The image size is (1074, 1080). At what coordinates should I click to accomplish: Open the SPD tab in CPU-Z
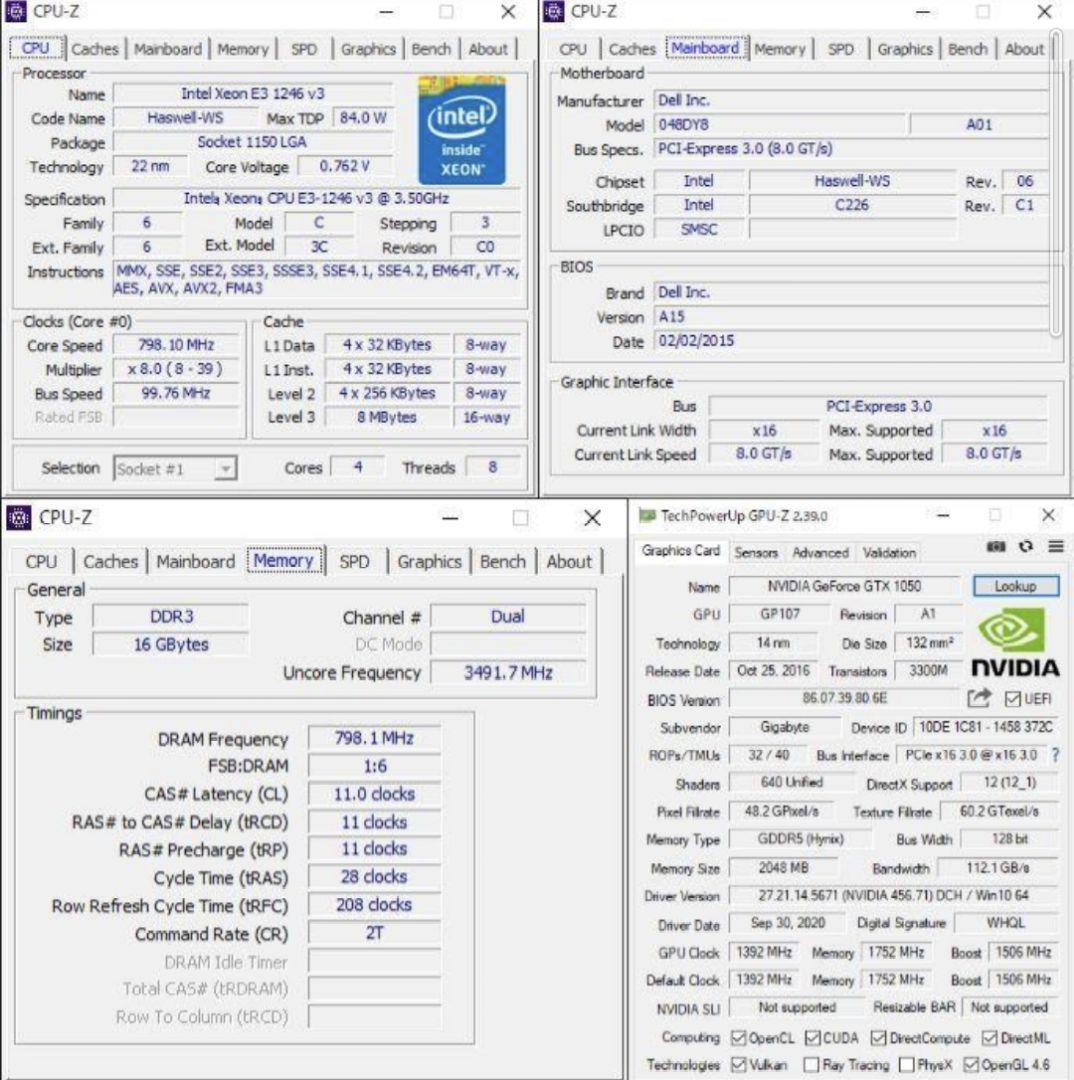pos(304,48)
